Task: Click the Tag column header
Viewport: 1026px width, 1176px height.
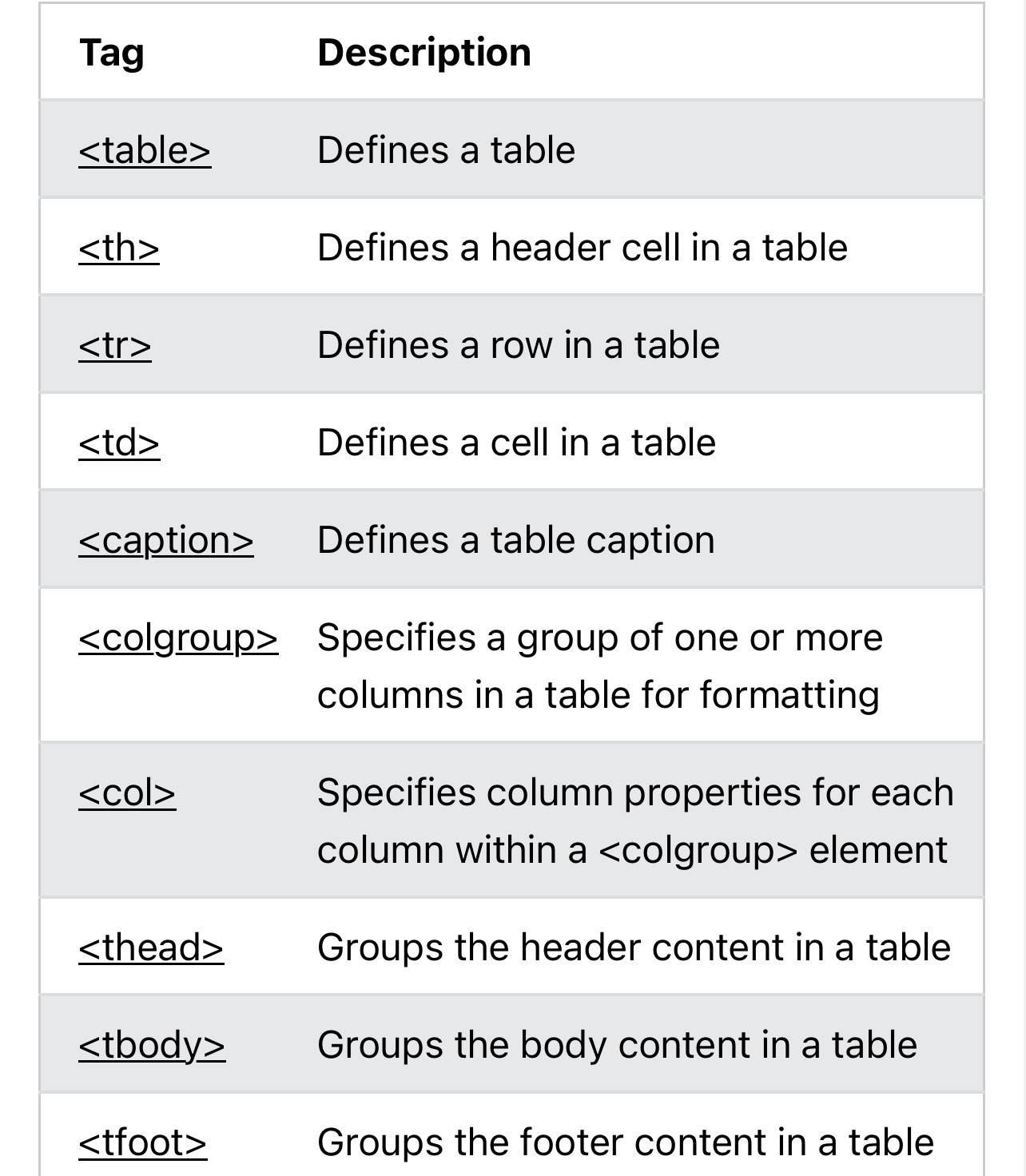Action: (x=112, y=53)
